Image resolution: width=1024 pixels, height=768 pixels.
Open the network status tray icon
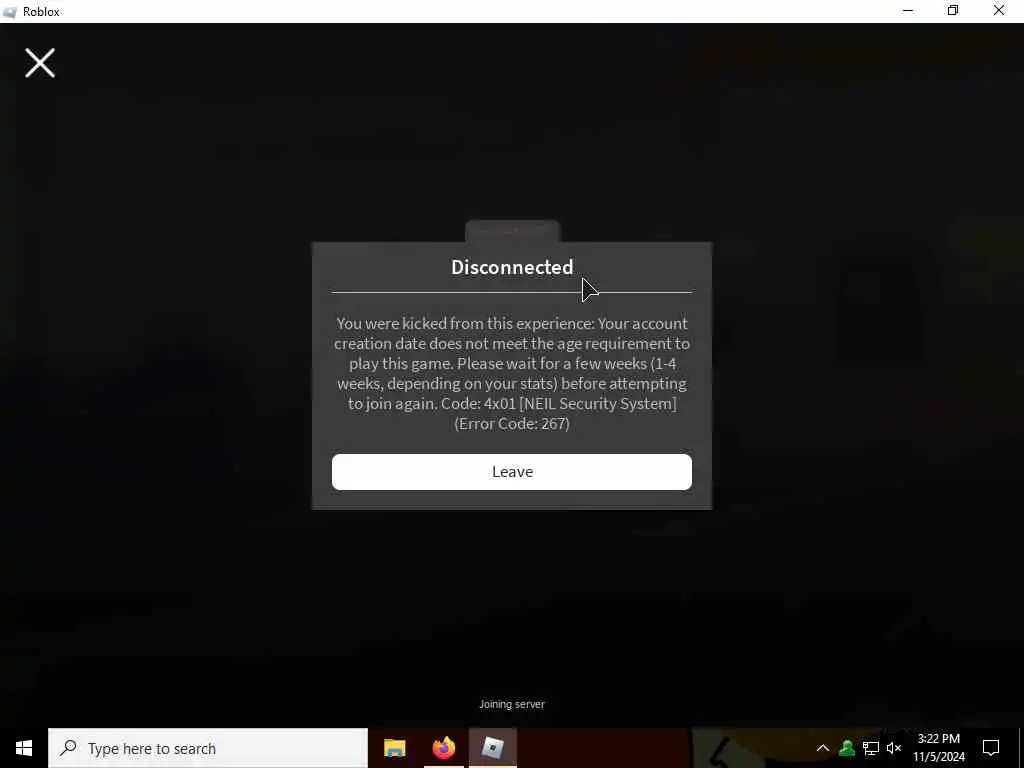(x=871, y=748)
